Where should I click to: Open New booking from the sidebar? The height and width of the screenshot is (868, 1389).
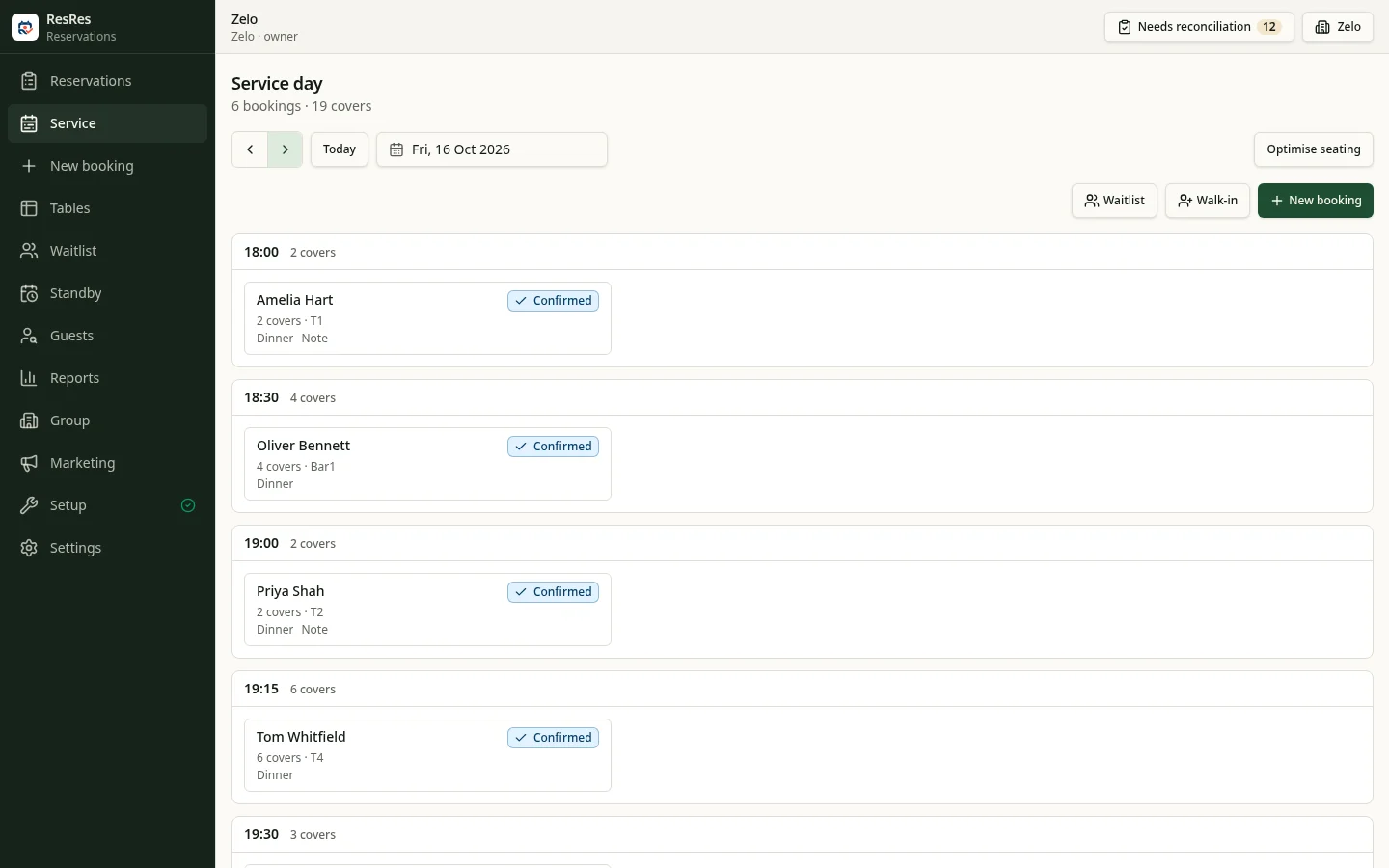(x=107, y=166)
